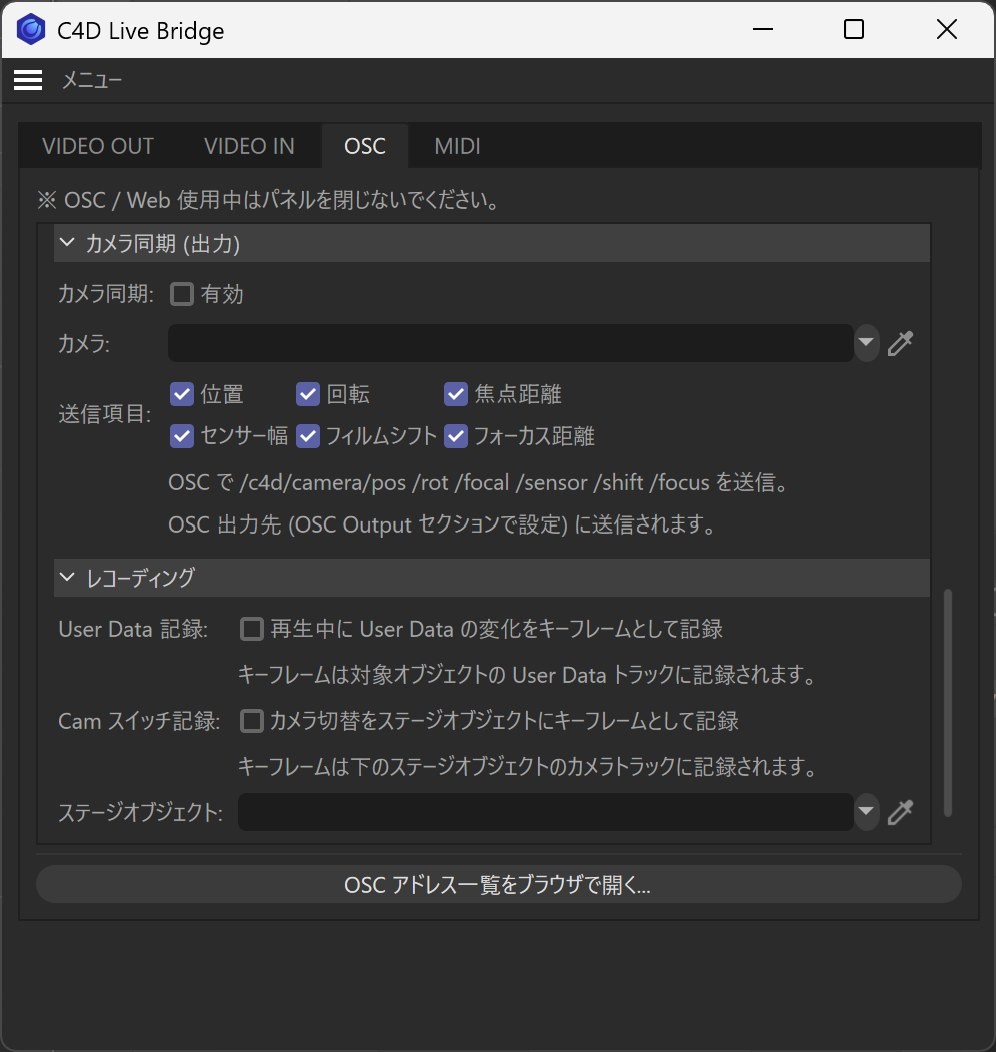The image size is (996, 1052).
Task: Enable Cam スイッチ記録 checkbox
Action: [x=252, y=721]
